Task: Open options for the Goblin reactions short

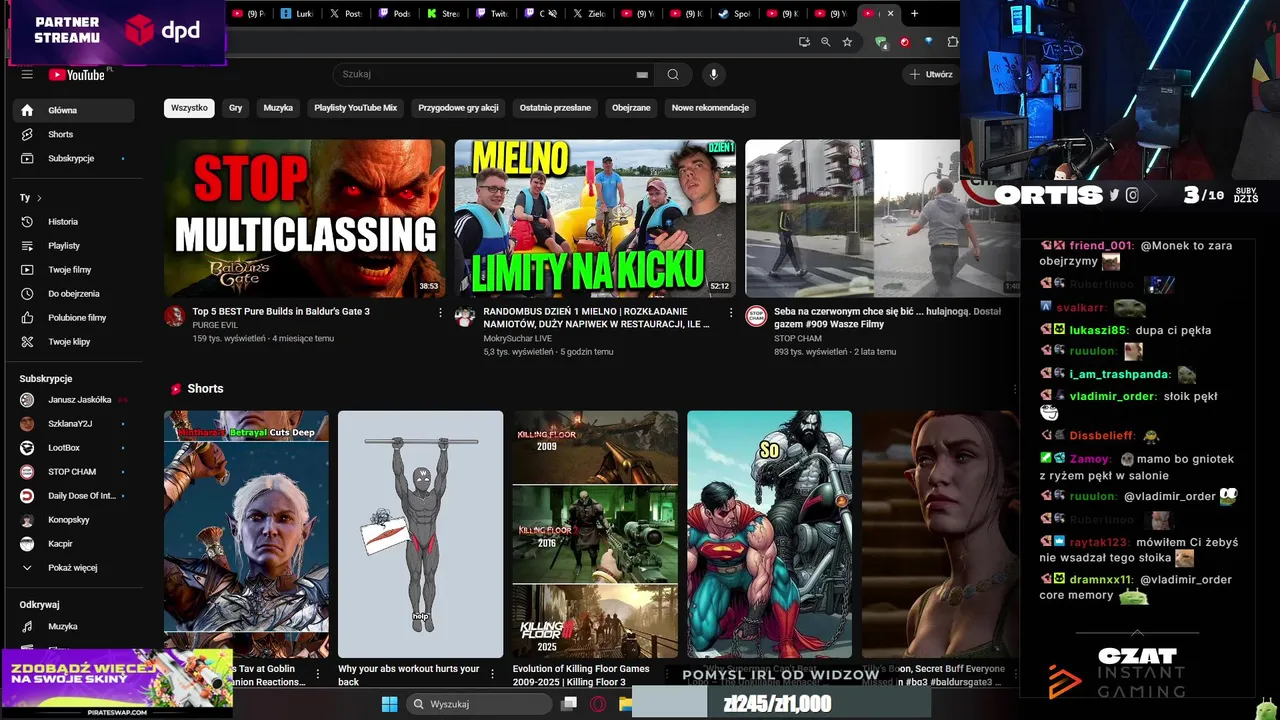Action: point(318,674)
